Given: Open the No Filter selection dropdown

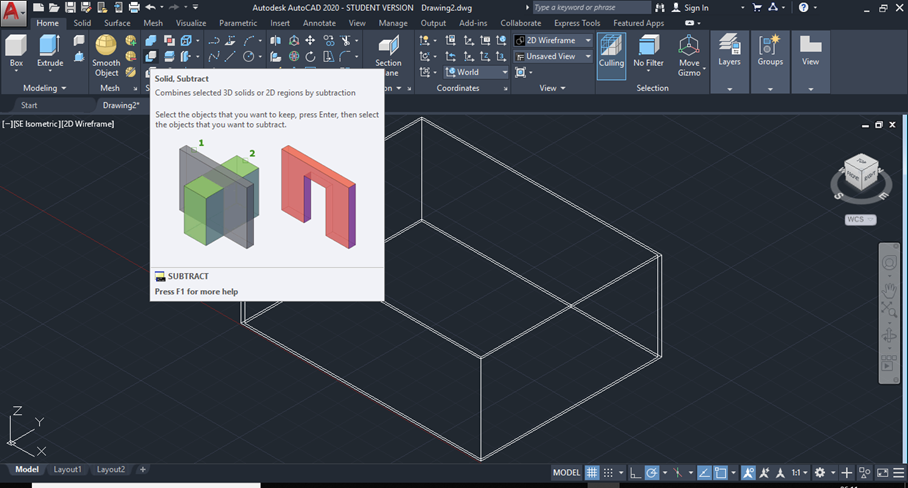Looking at the screenshot, I should coord(648,54).
